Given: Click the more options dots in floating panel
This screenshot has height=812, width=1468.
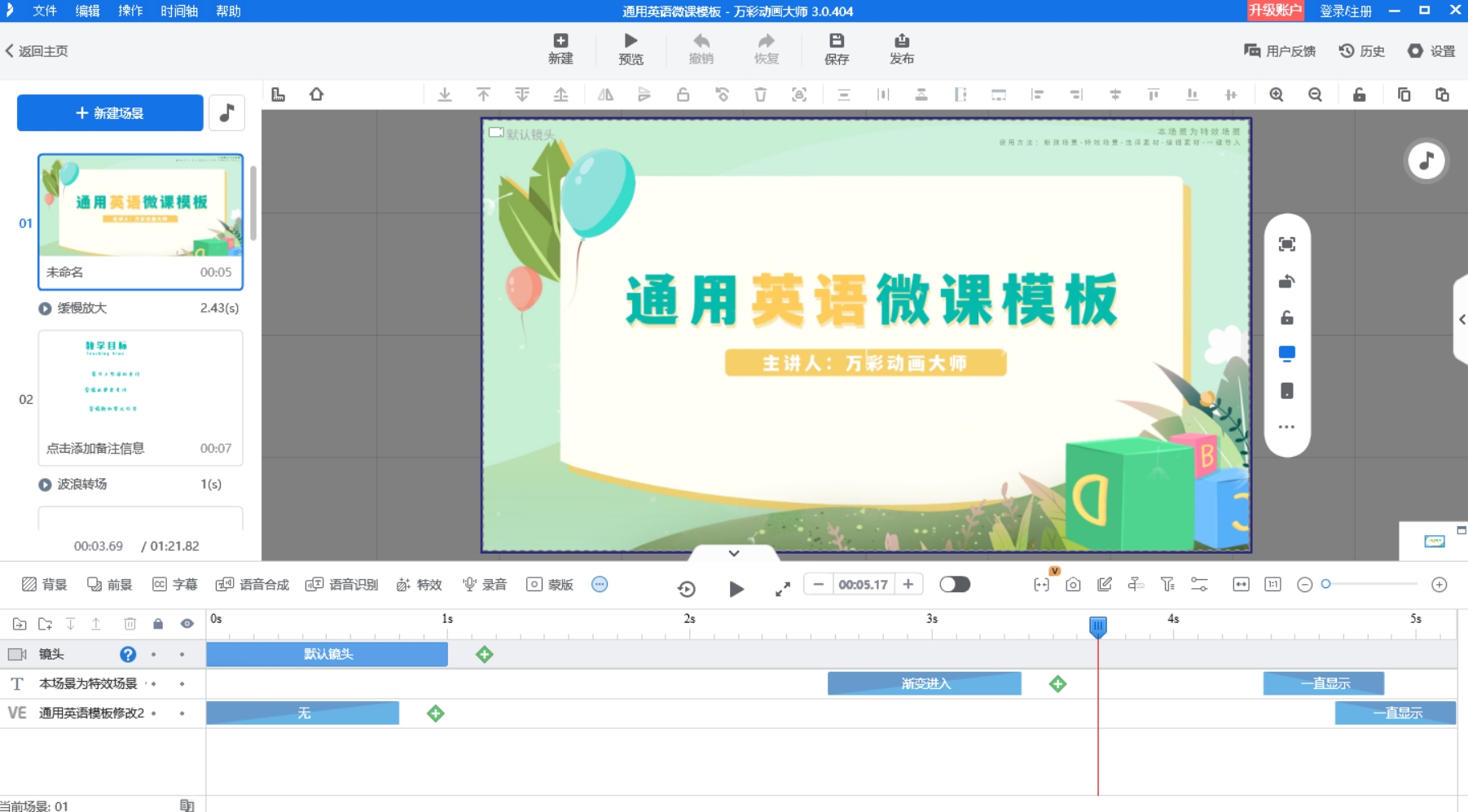Looking at the screenshot, I should point(1287,427).
